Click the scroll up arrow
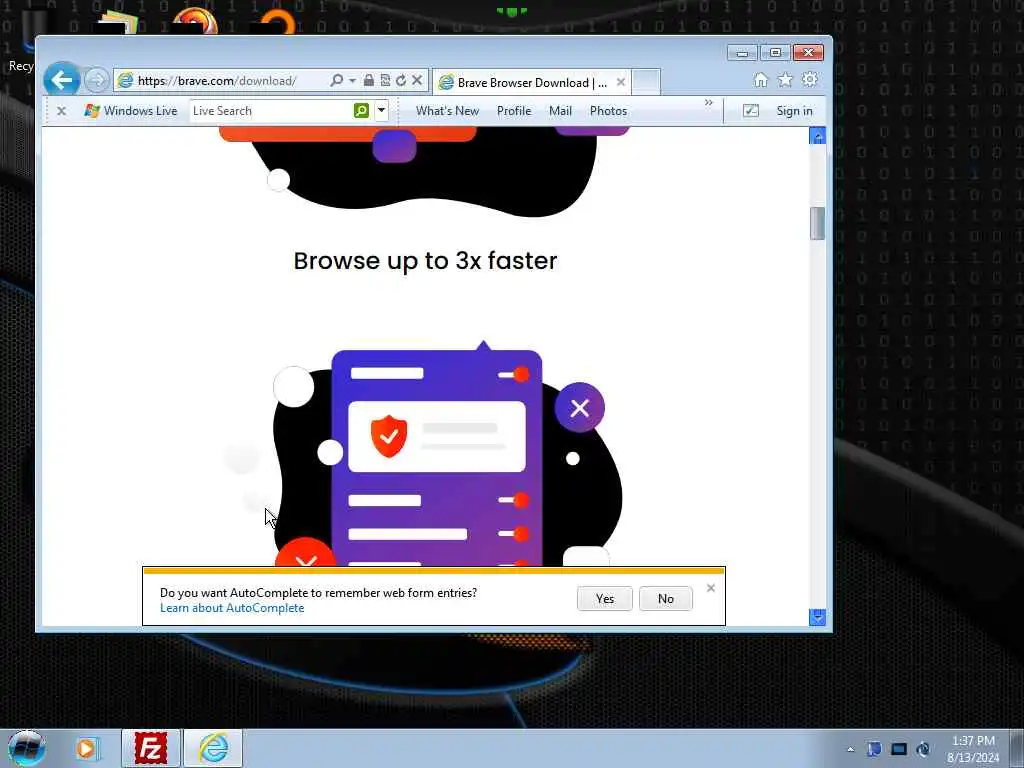Image resolution: width=1024 pixels, height=768 pixels. click(817, 136)
